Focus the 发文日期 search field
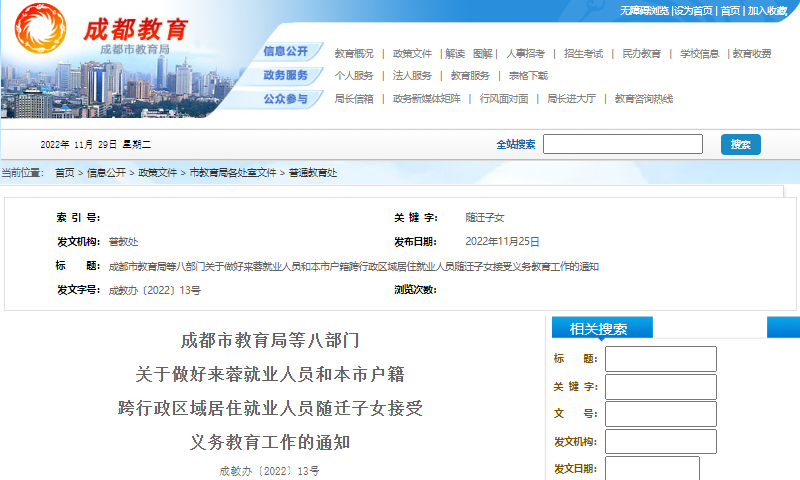The height and width of the screenshot is (480, 800). [653, 468]
